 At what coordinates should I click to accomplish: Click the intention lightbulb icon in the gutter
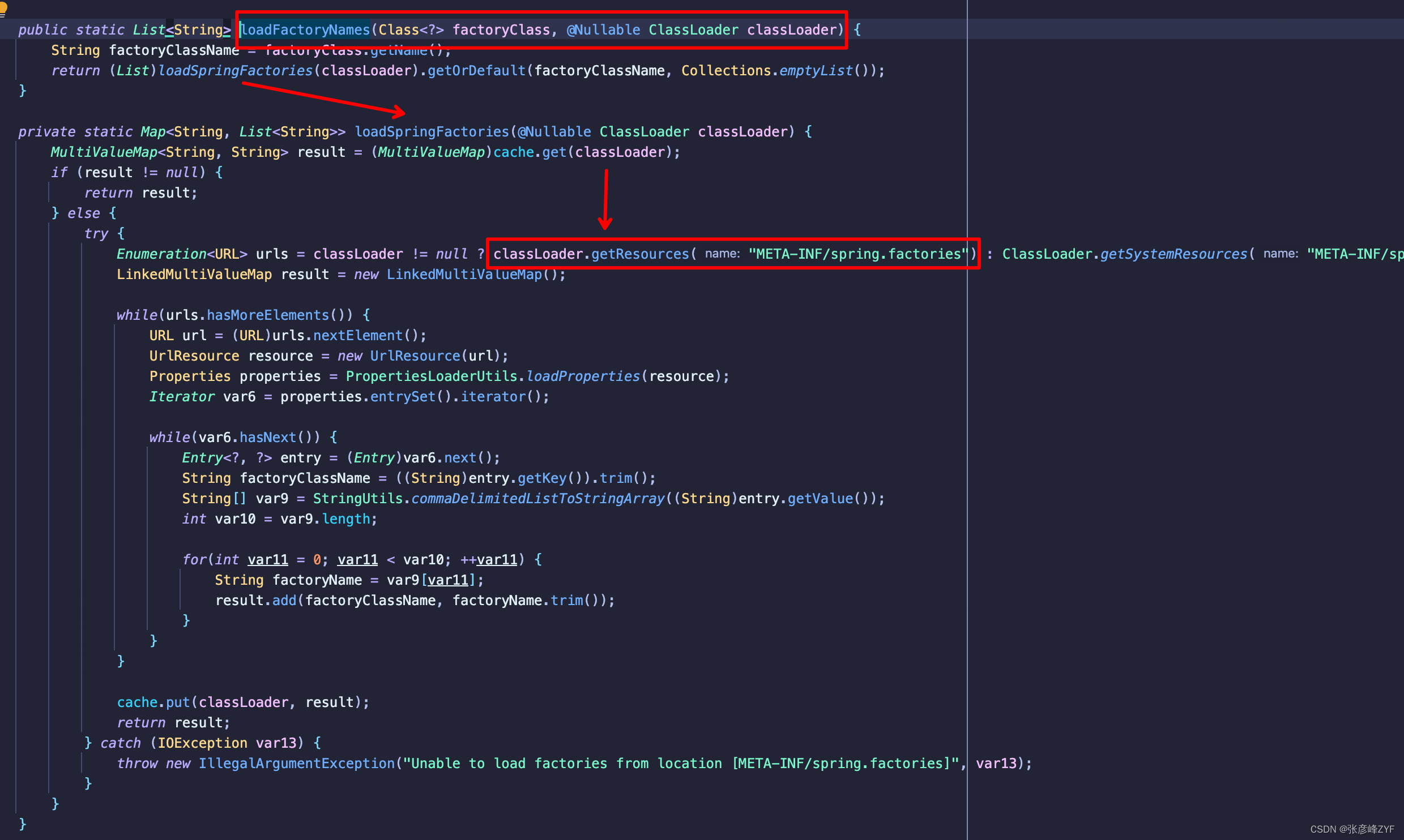3,8
